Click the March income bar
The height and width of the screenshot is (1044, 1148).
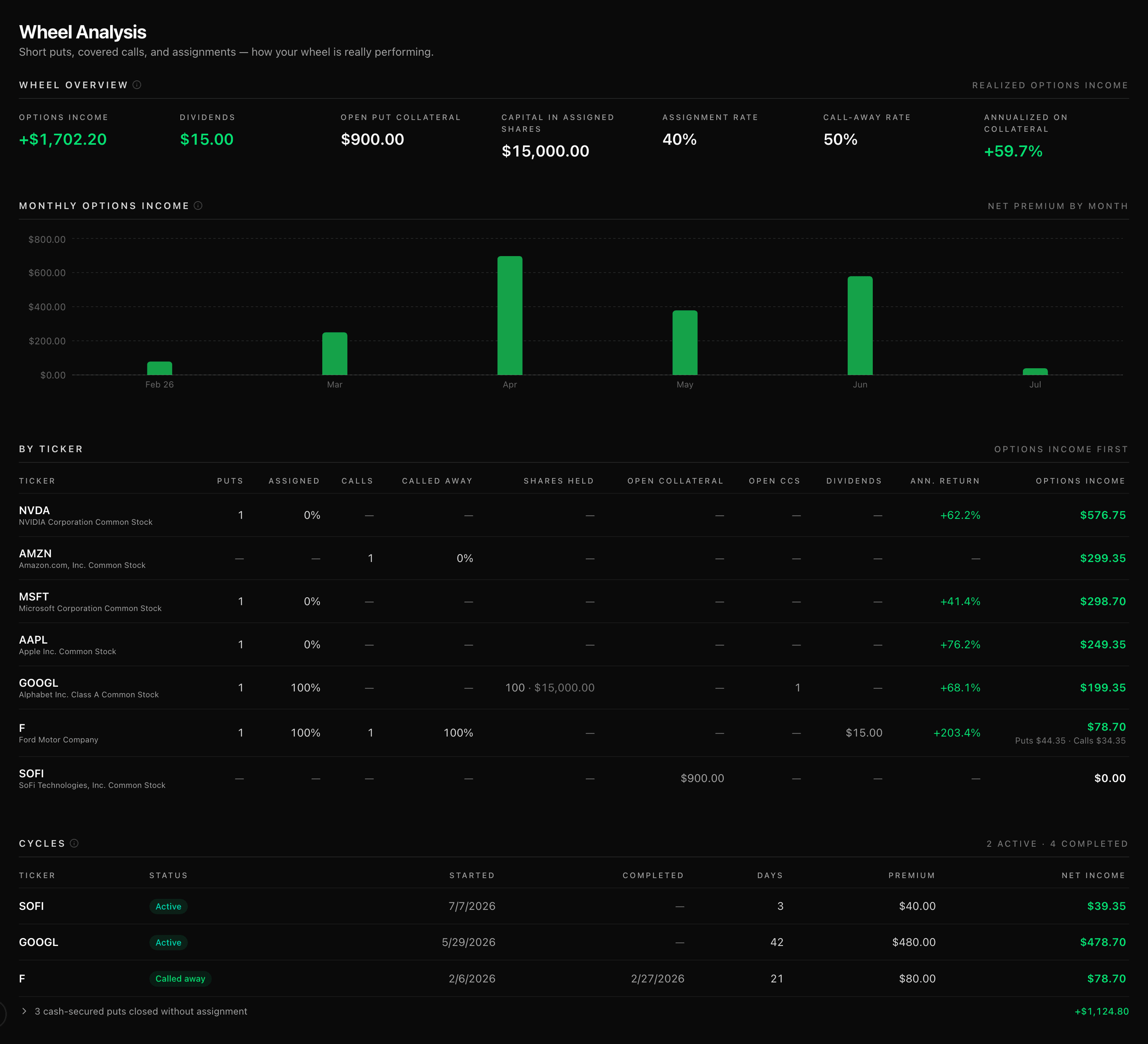coord(334,354)
